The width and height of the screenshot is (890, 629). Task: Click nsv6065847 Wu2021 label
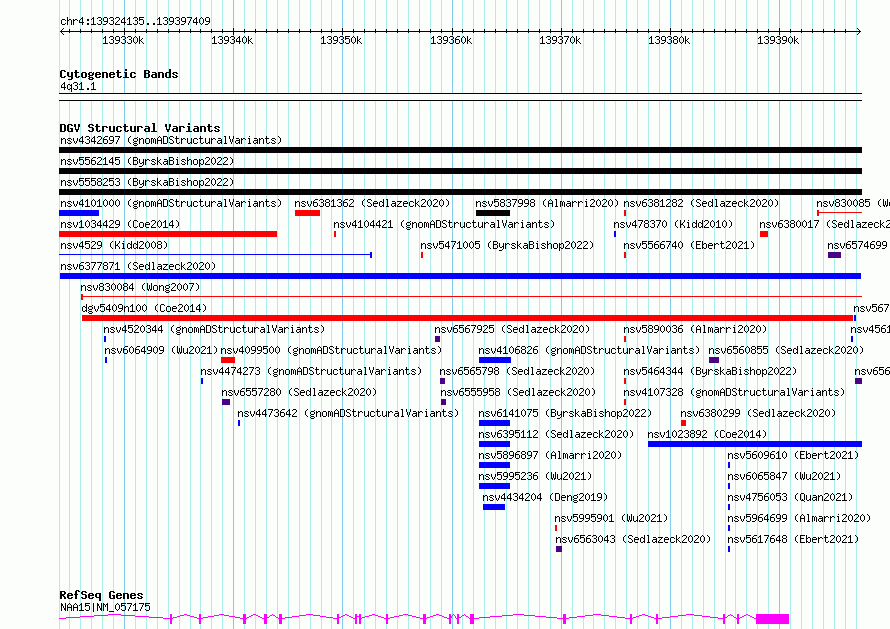click(x=784, y=476)
